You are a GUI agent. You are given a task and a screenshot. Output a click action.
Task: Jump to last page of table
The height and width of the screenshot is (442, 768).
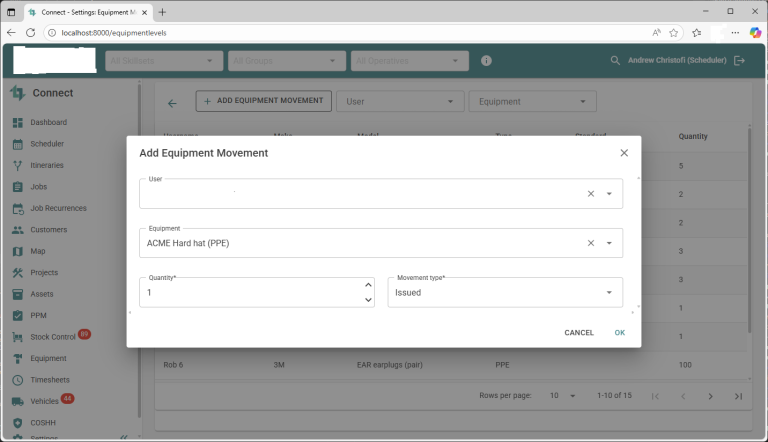tap(738, 396)
